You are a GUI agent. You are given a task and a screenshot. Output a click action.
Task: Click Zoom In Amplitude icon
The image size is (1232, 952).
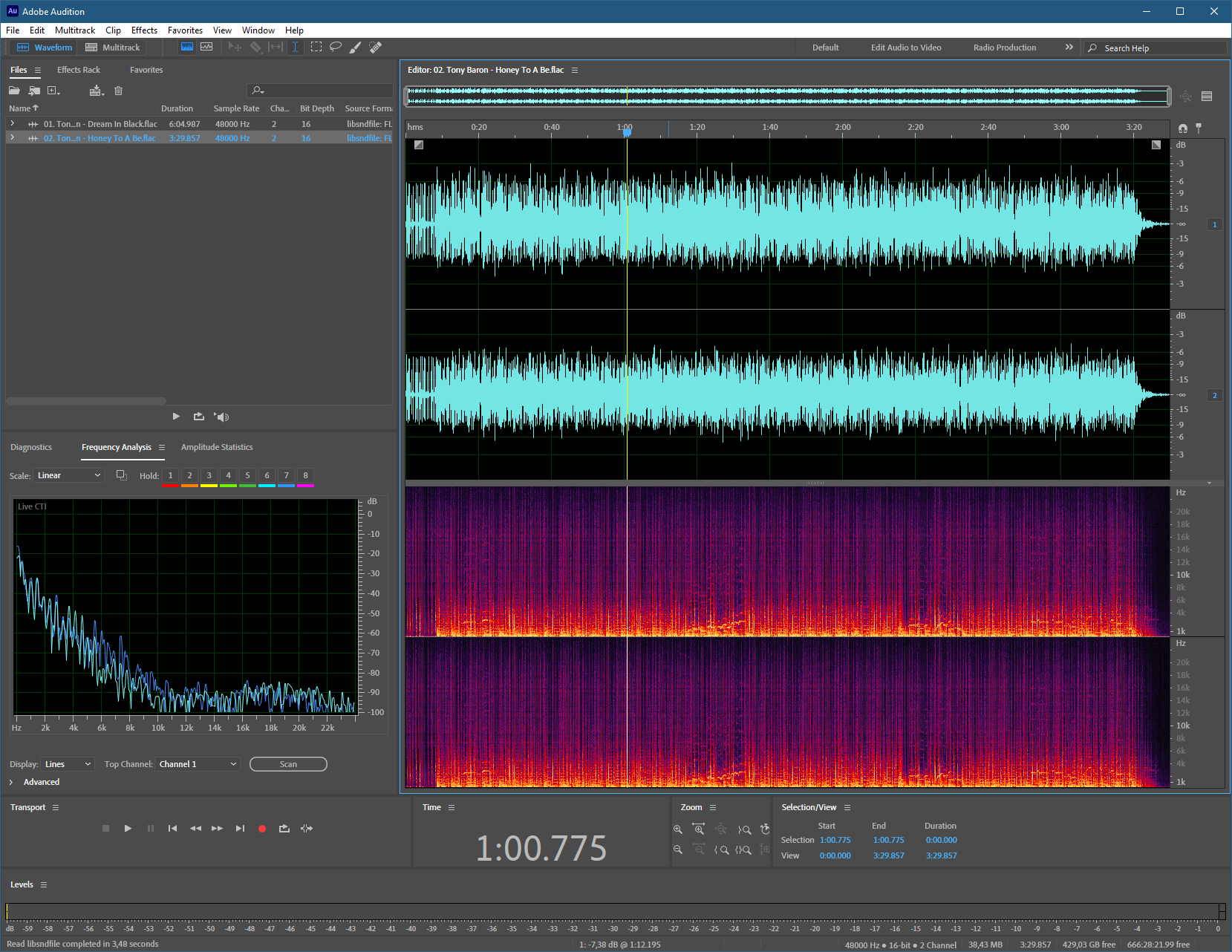(677, 829)
